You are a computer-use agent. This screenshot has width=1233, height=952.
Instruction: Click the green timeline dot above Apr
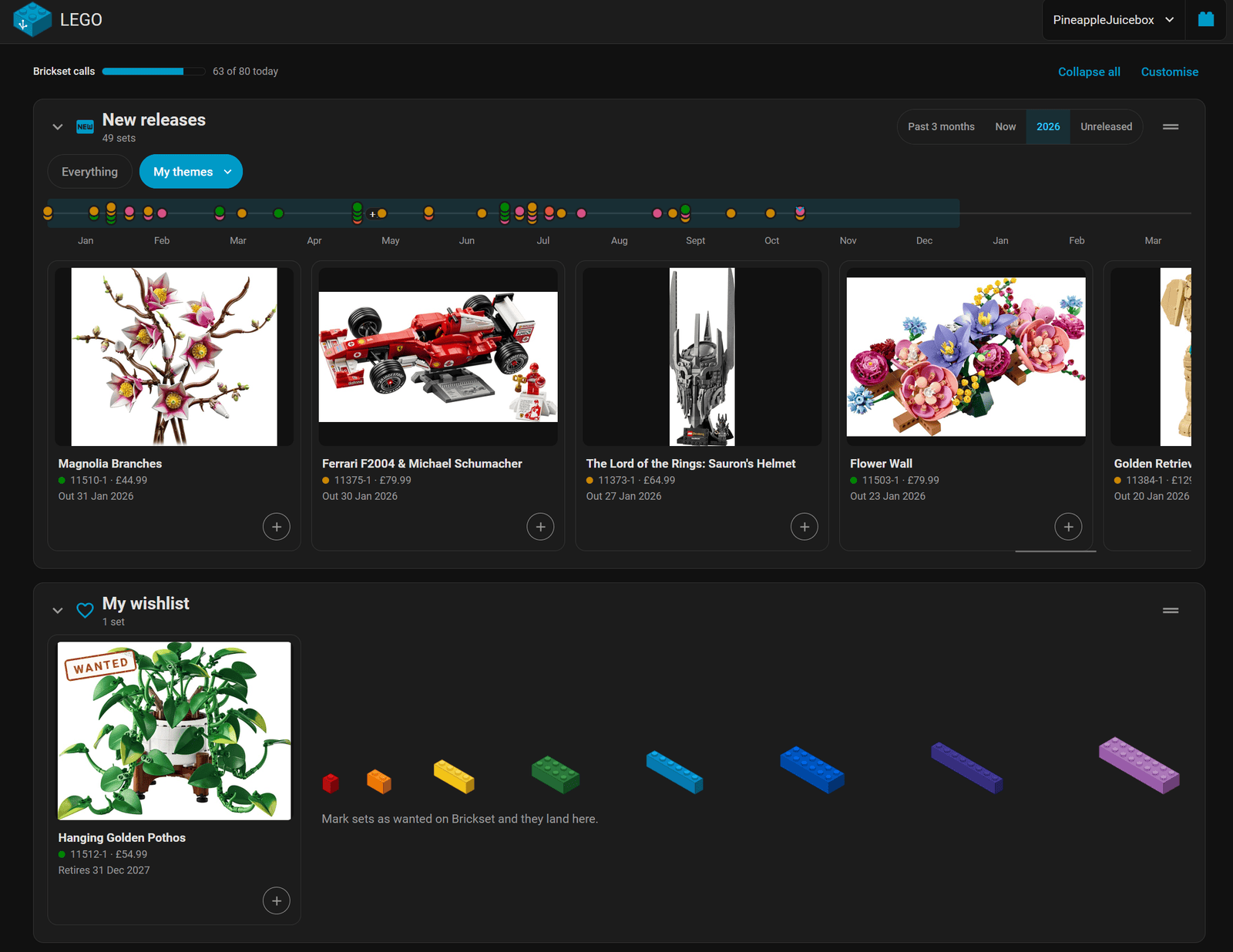click(x=278, y=213)
